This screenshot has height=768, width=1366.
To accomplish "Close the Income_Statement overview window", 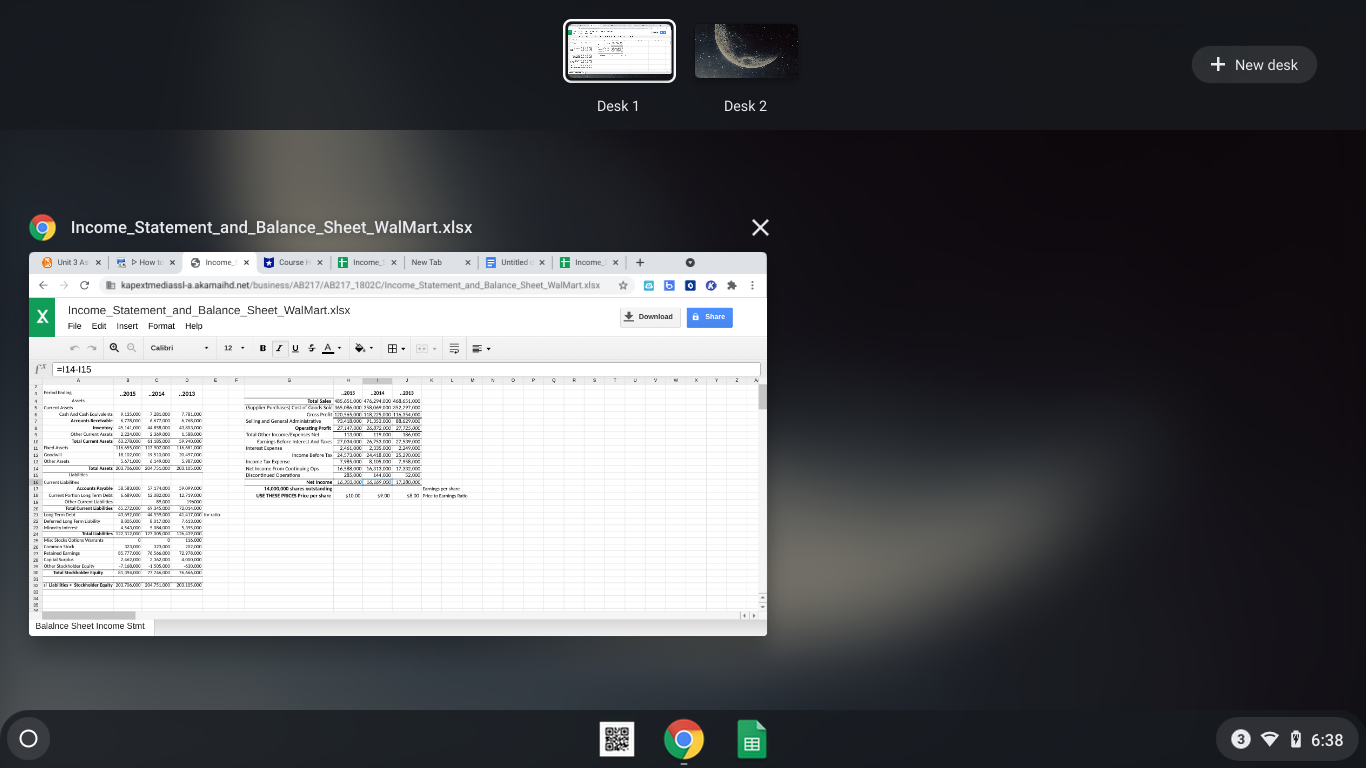I will [x=760, y=227].
